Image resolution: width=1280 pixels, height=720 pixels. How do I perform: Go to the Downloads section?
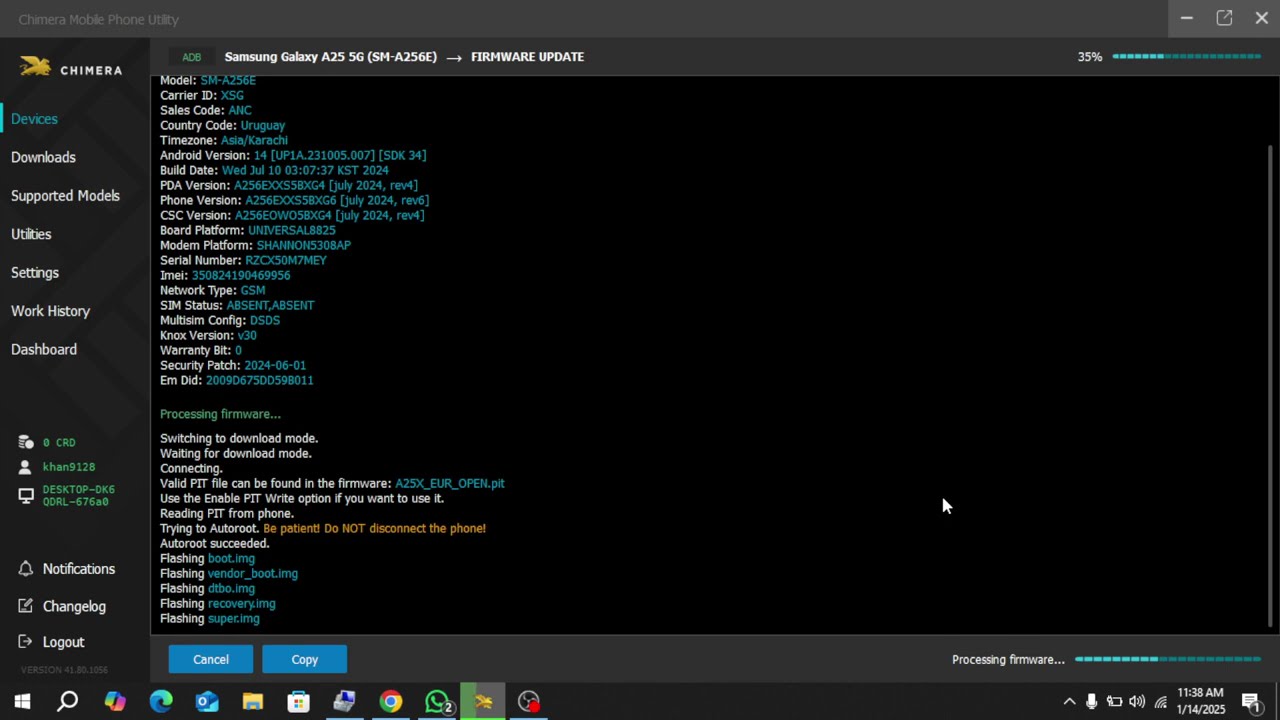(x=43, y=157)
